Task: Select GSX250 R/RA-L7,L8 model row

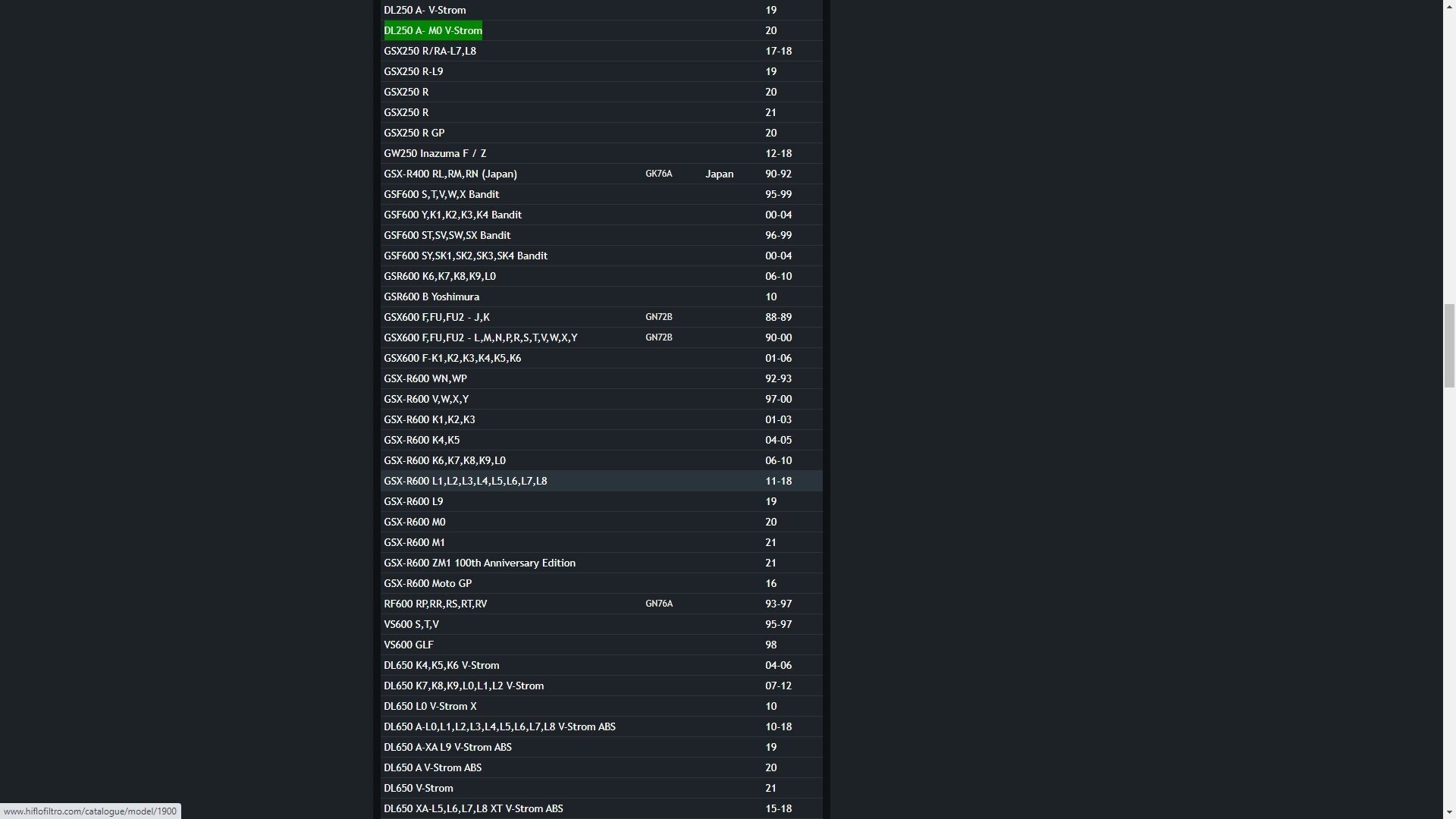Action: (x=429, y=51)
